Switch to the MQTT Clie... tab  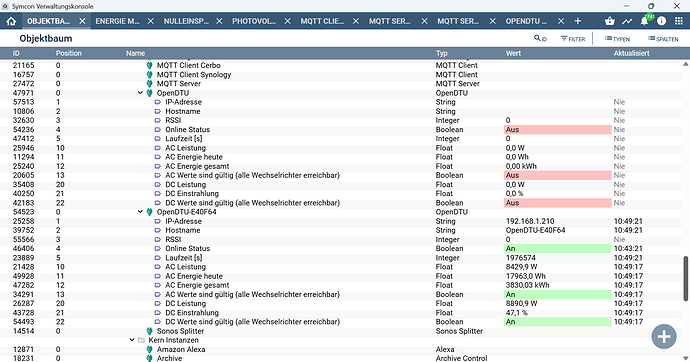coord(322,21)
